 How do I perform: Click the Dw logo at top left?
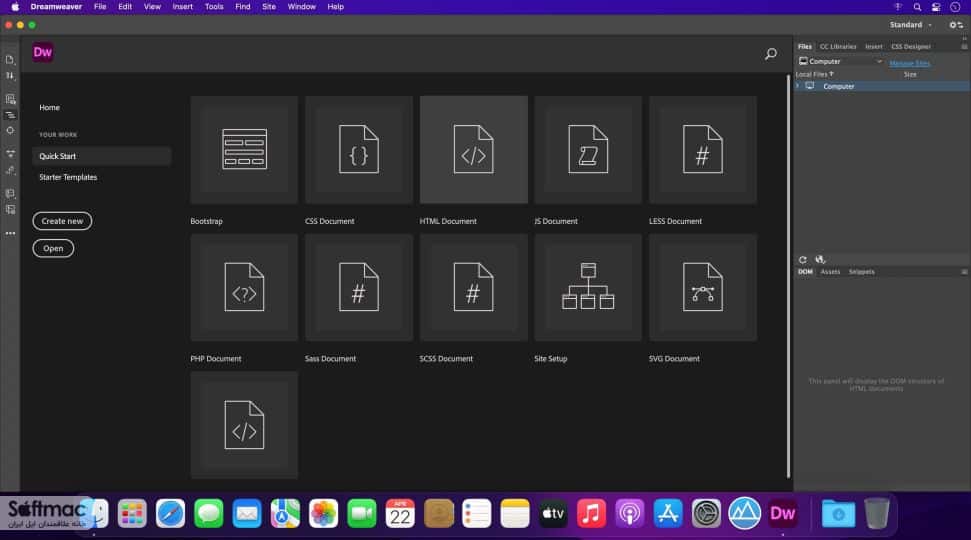[43, 52]
